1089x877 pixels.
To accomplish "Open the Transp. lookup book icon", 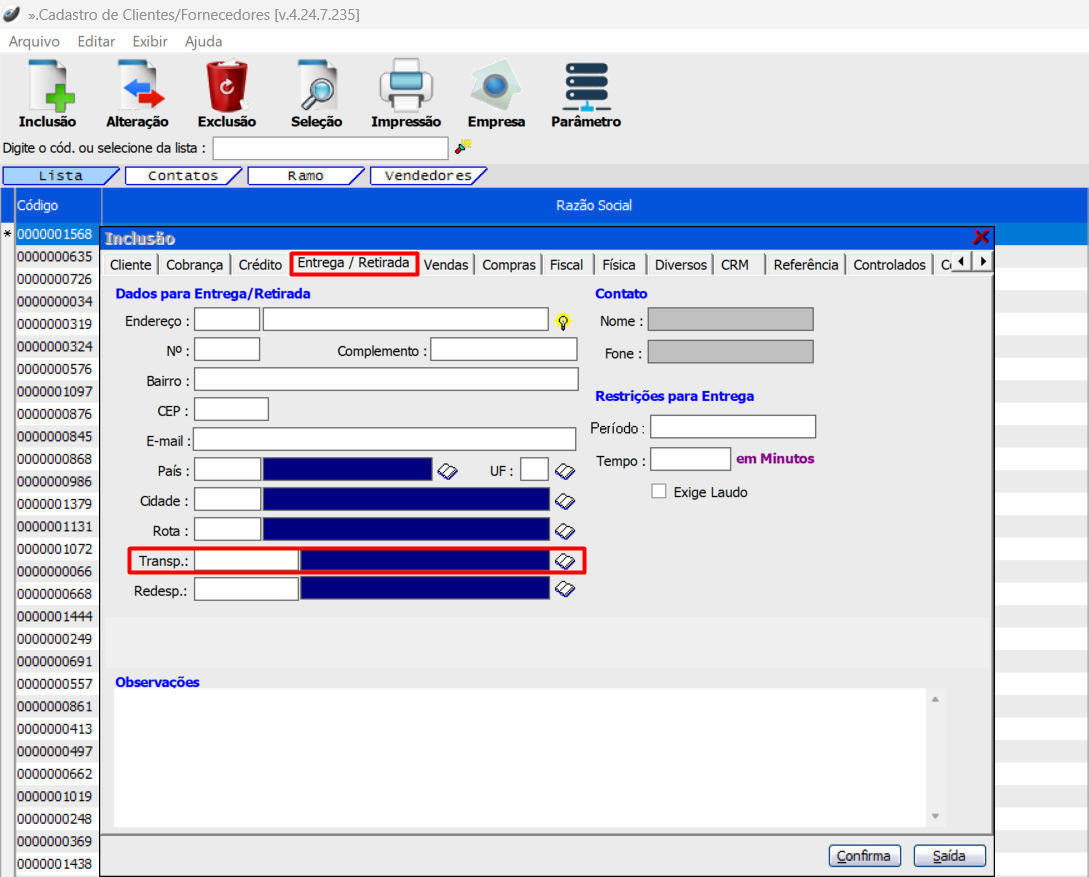I will [x=566, y=561].
